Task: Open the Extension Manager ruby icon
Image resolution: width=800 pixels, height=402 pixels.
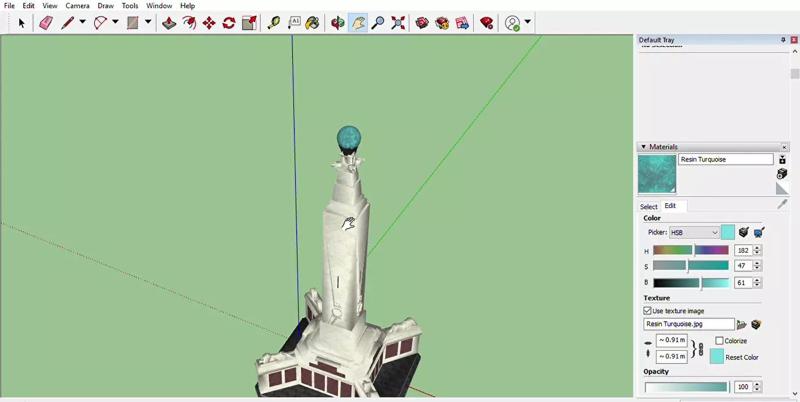Action: pyautogui.click(x=487, y=23)
